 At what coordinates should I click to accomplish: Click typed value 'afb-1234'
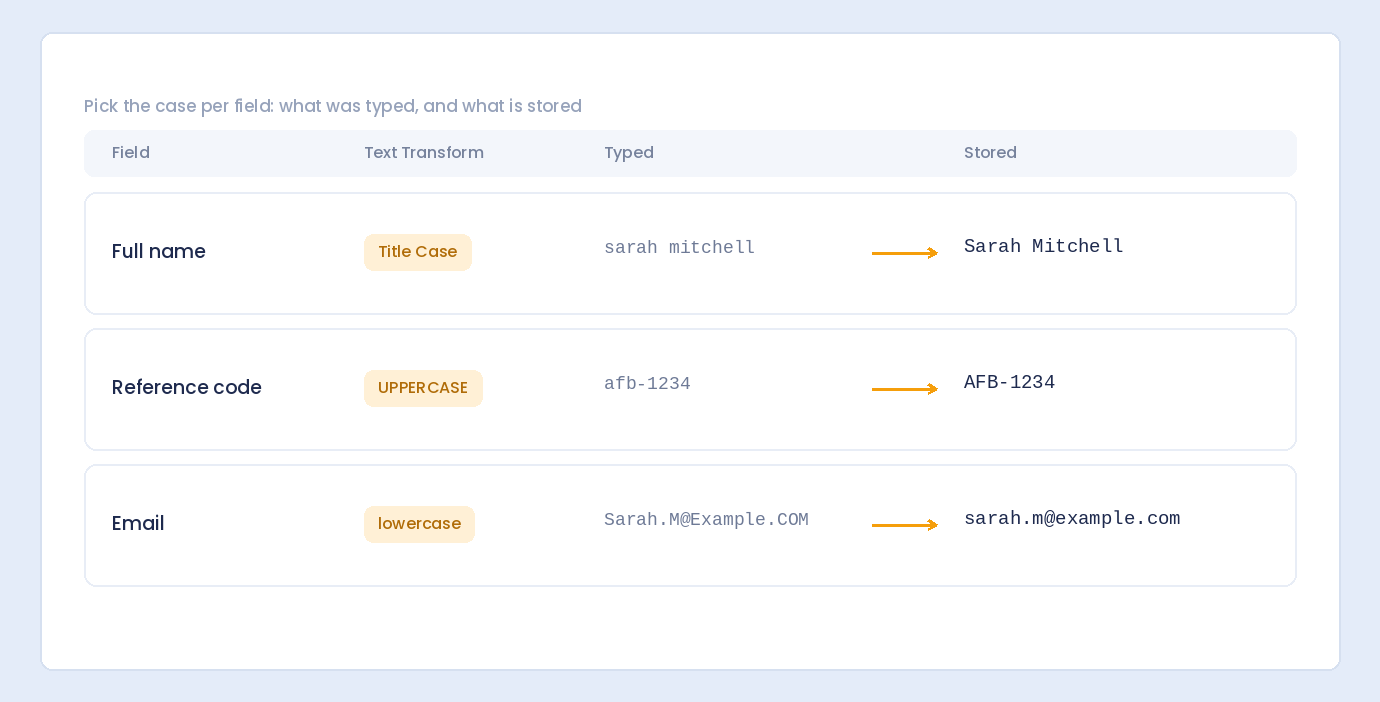[647, 383]
